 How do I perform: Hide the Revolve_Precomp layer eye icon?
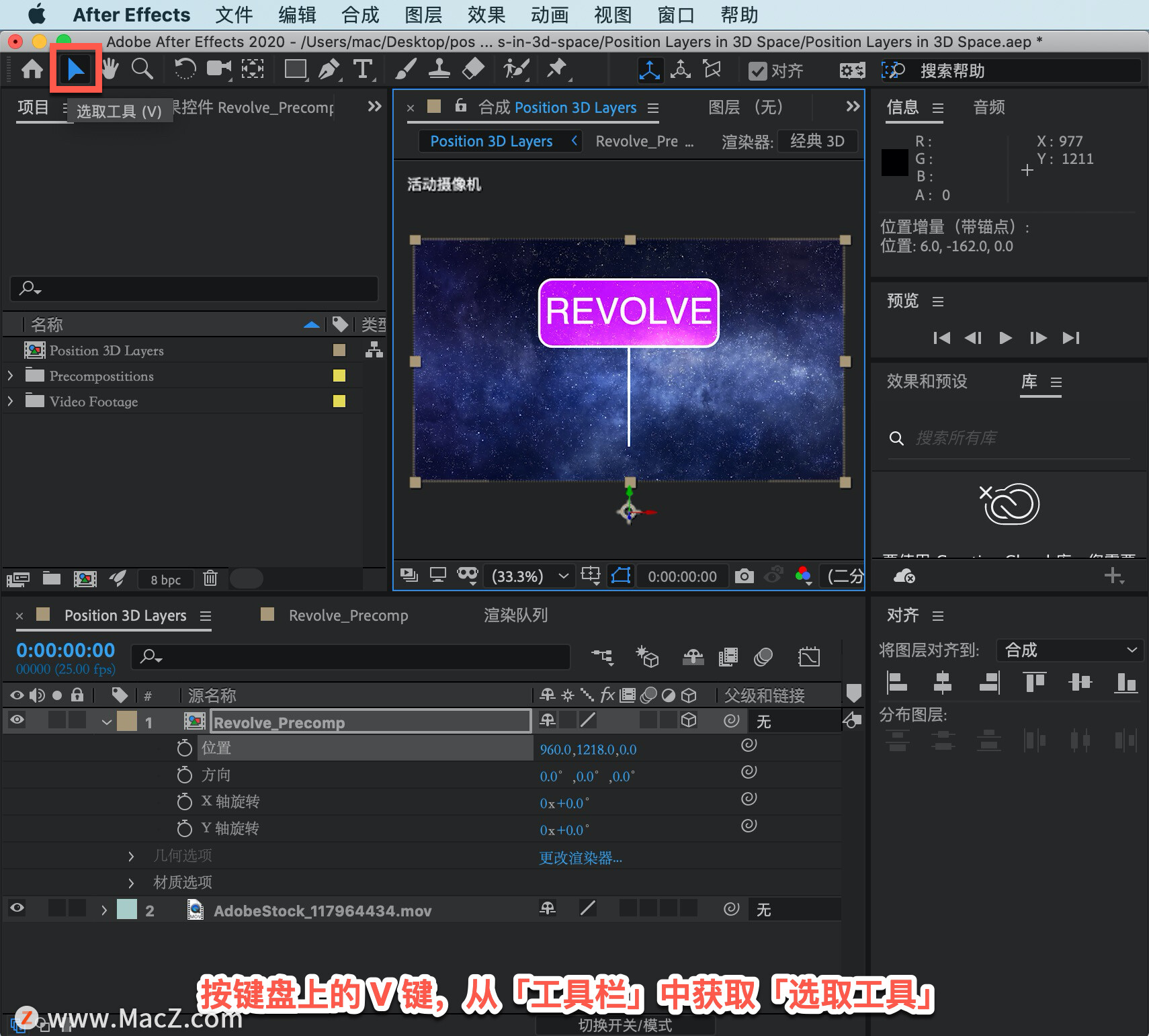pos(17,720)
